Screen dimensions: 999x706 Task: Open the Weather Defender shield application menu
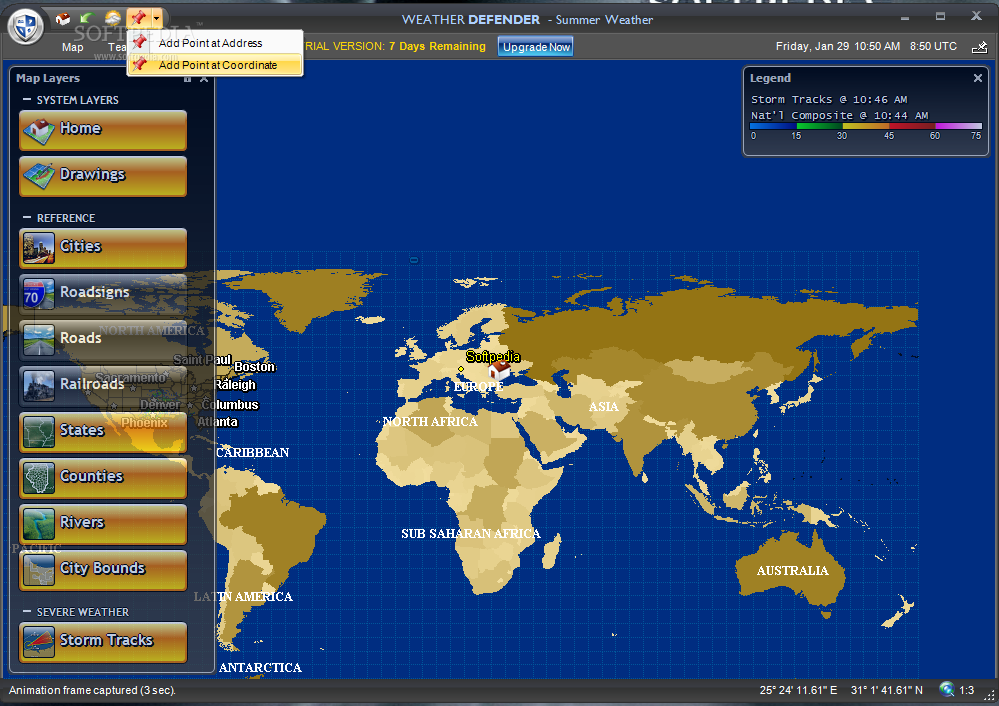tap(25, 27)
